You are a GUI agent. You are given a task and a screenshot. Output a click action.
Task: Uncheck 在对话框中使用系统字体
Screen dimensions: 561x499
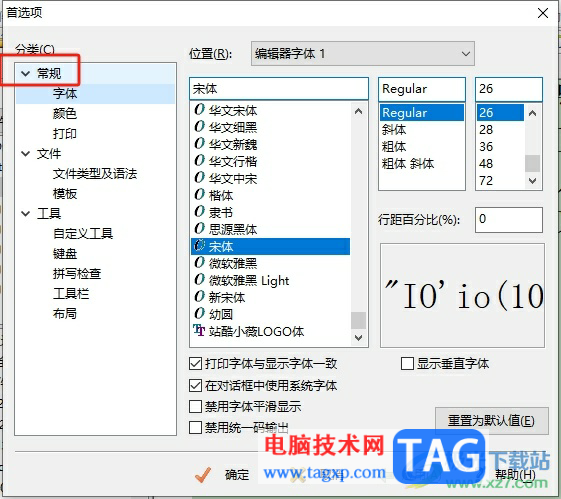coord(195,386)
